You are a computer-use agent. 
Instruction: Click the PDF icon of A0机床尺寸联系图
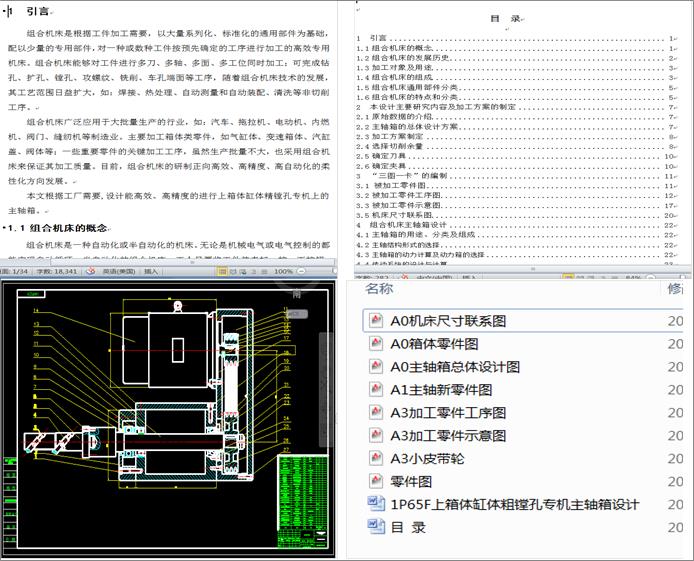pyautogui.click(x=376, y=320)
